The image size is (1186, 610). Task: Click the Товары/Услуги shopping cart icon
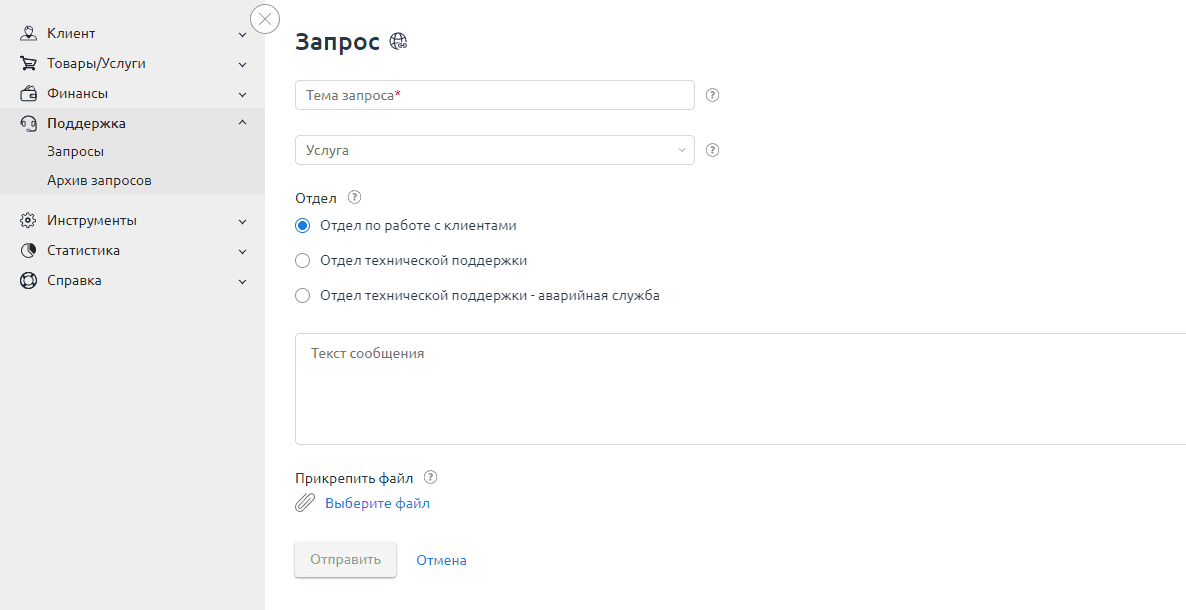point(25,63)
